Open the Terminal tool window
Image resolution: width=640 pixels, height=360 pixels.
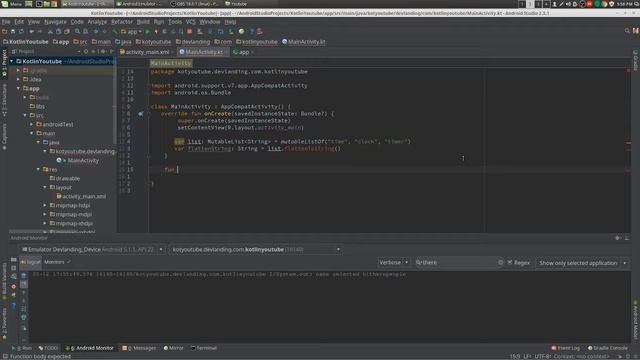pos(204,348)
